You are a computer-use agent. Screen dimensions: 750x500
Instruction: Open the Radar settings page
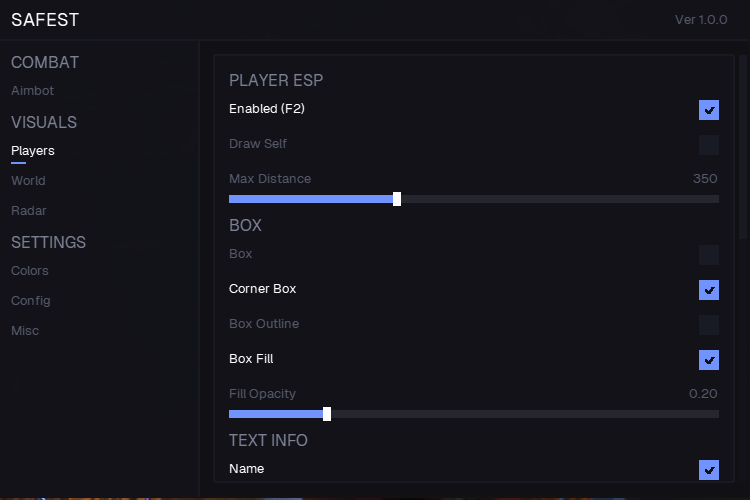29,211
